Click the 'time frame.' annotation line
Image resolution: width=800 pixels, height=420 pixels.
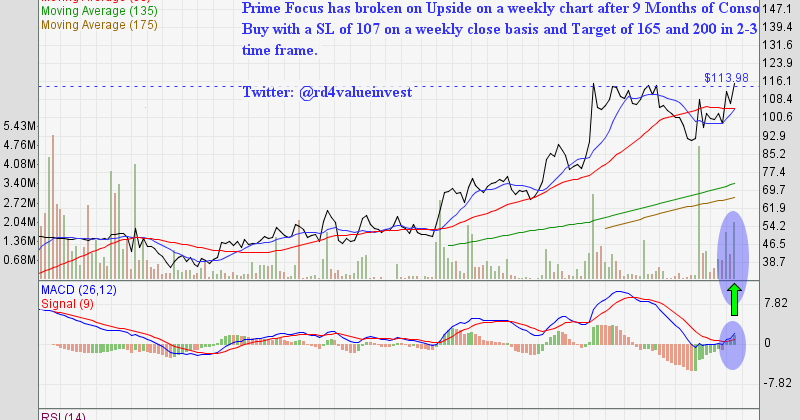coord(280,50)
